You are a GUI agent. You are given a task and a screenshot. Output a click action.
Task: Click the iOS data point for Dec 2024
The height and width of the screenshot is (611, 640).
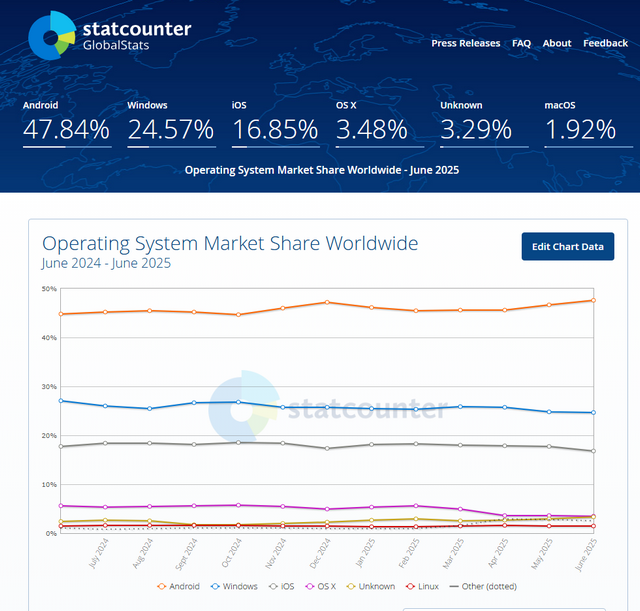[x=327, y=449]
